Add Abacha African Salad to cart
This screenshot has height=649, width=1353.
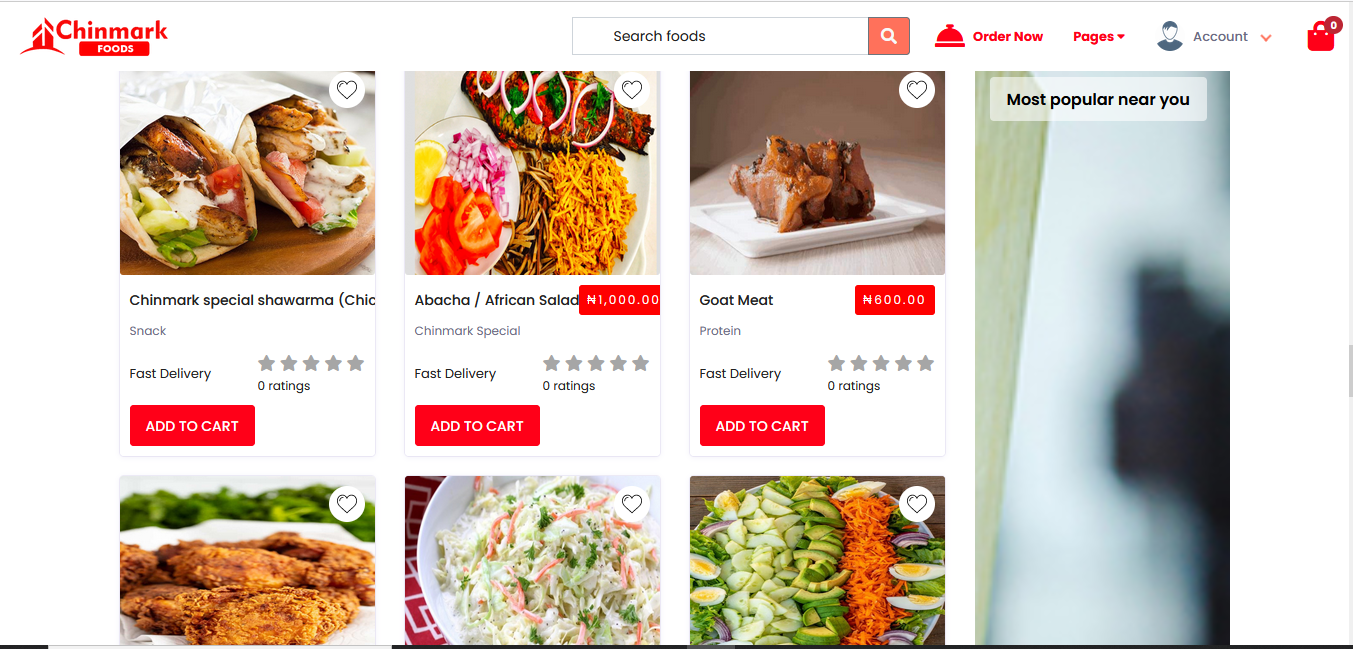point(477,426)
